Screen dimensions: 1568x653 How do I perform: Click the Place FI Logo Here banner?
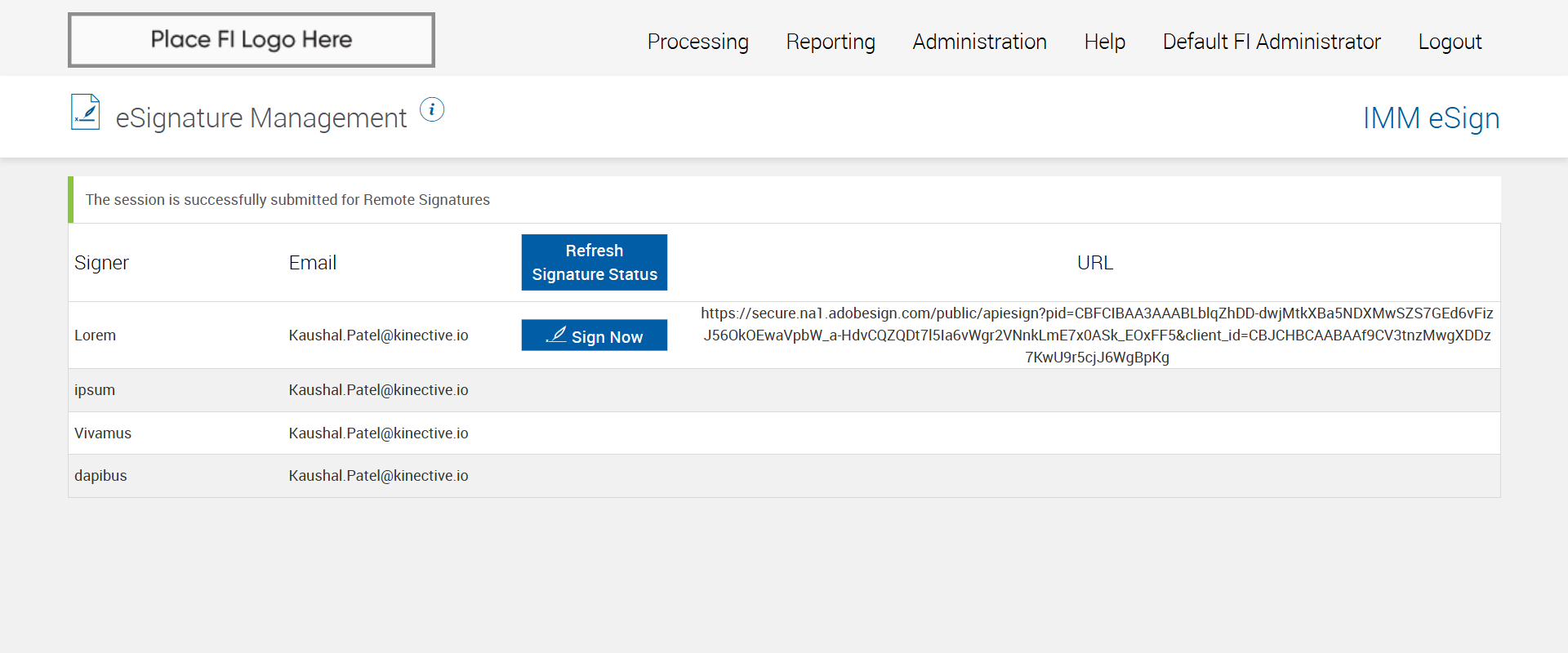click(252, 40)
